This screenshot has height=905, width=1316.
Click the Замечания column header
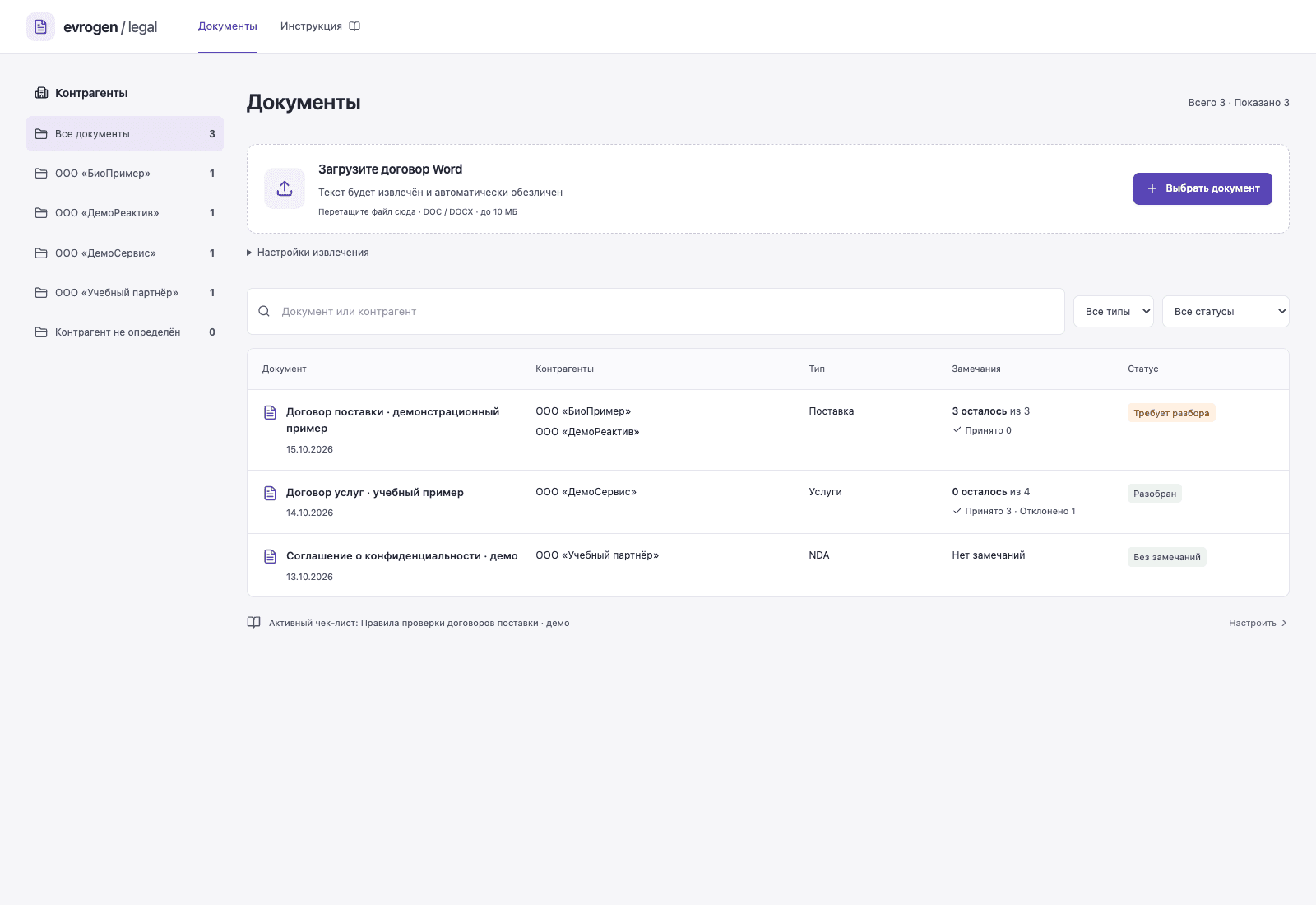coord(976,369)
